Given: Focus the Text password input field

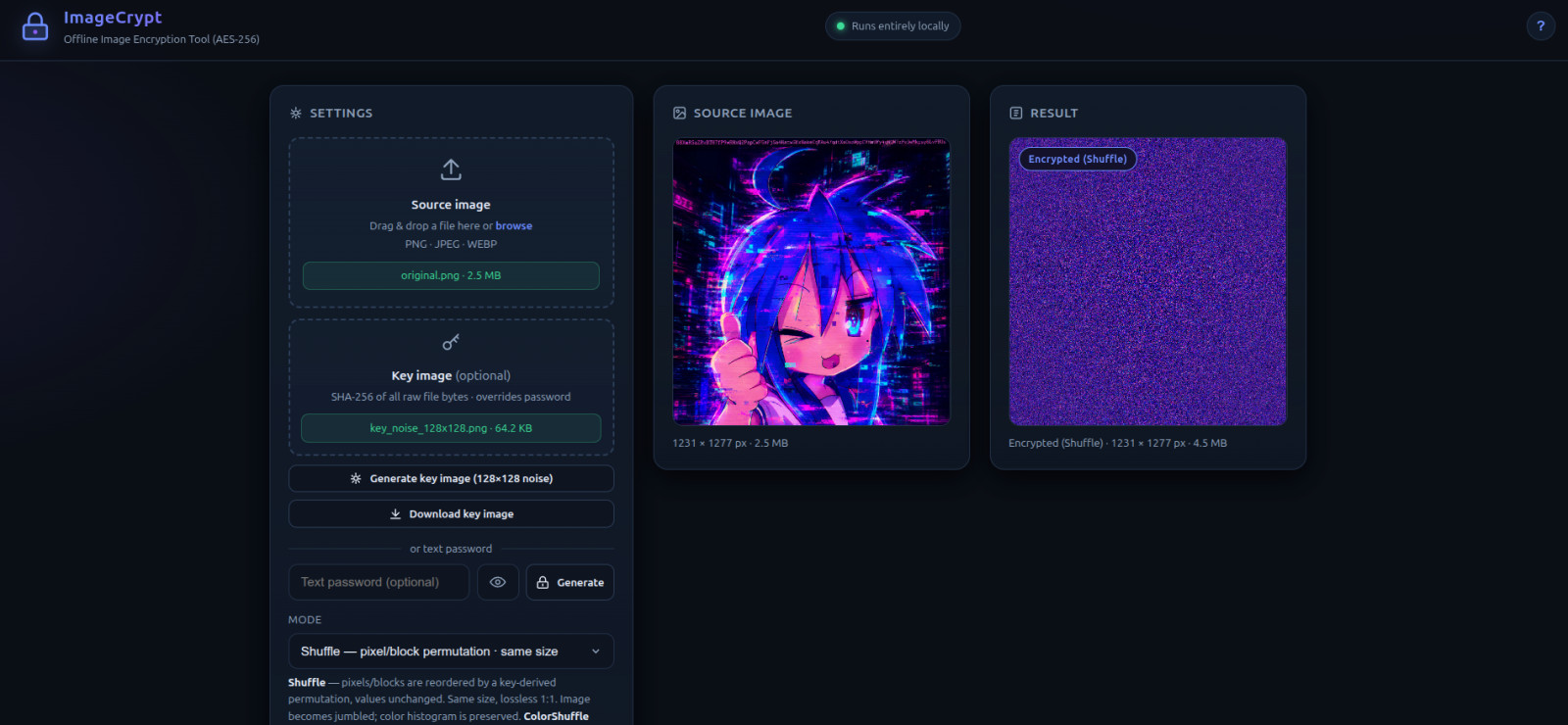Looking at the screenshot, I should point(378,582).
